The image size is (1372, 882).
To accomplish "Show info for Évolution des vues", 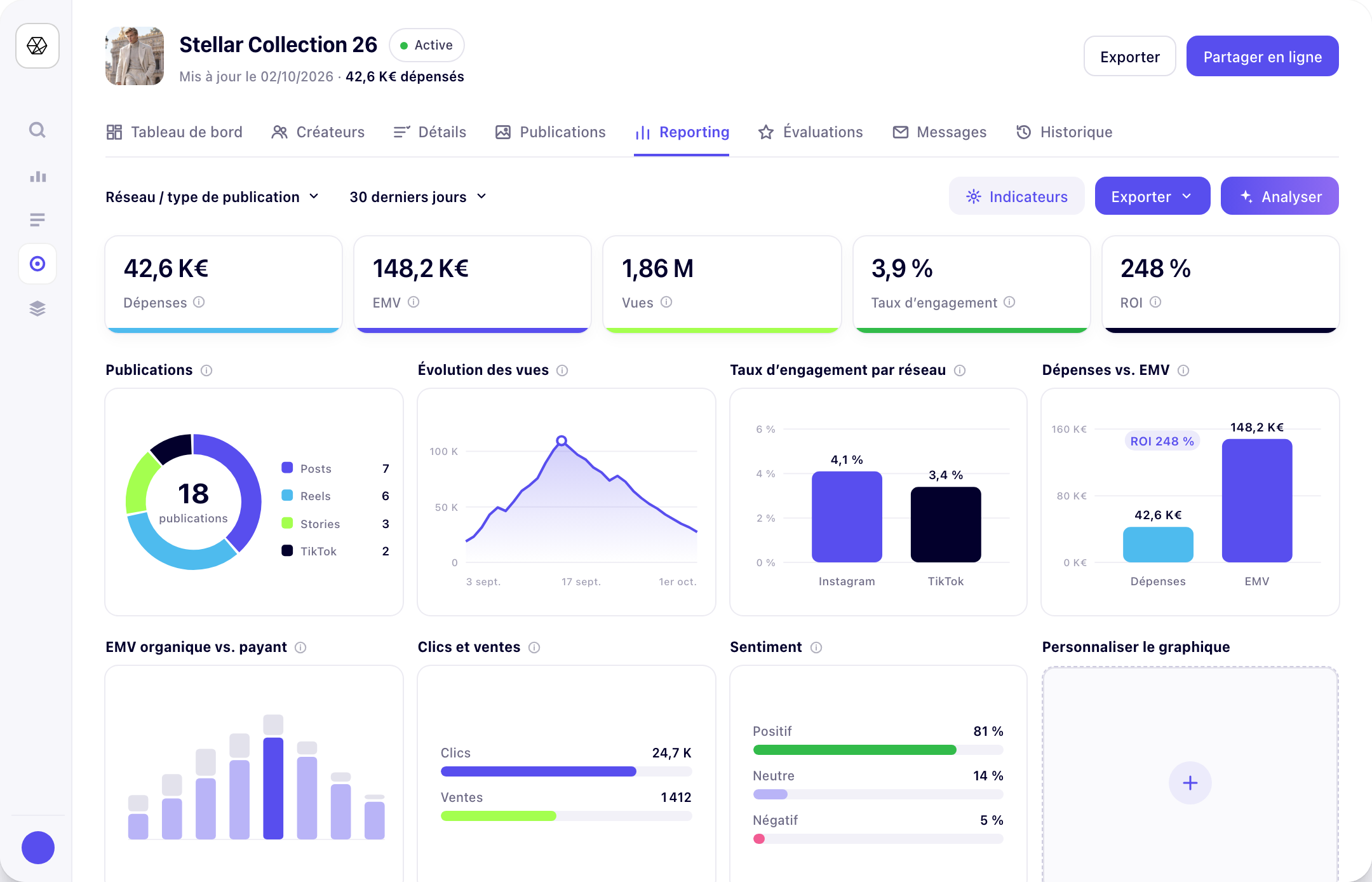I will pyautogui.click(x=562, y=370).
